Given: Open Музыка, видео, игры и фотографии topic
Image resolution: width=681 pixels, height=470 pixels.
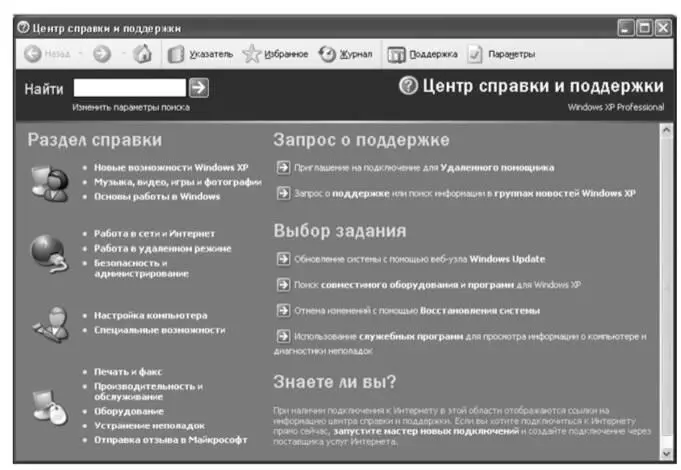Looking at the screenshot, I should pyautogui.click(x=178, y=182).
